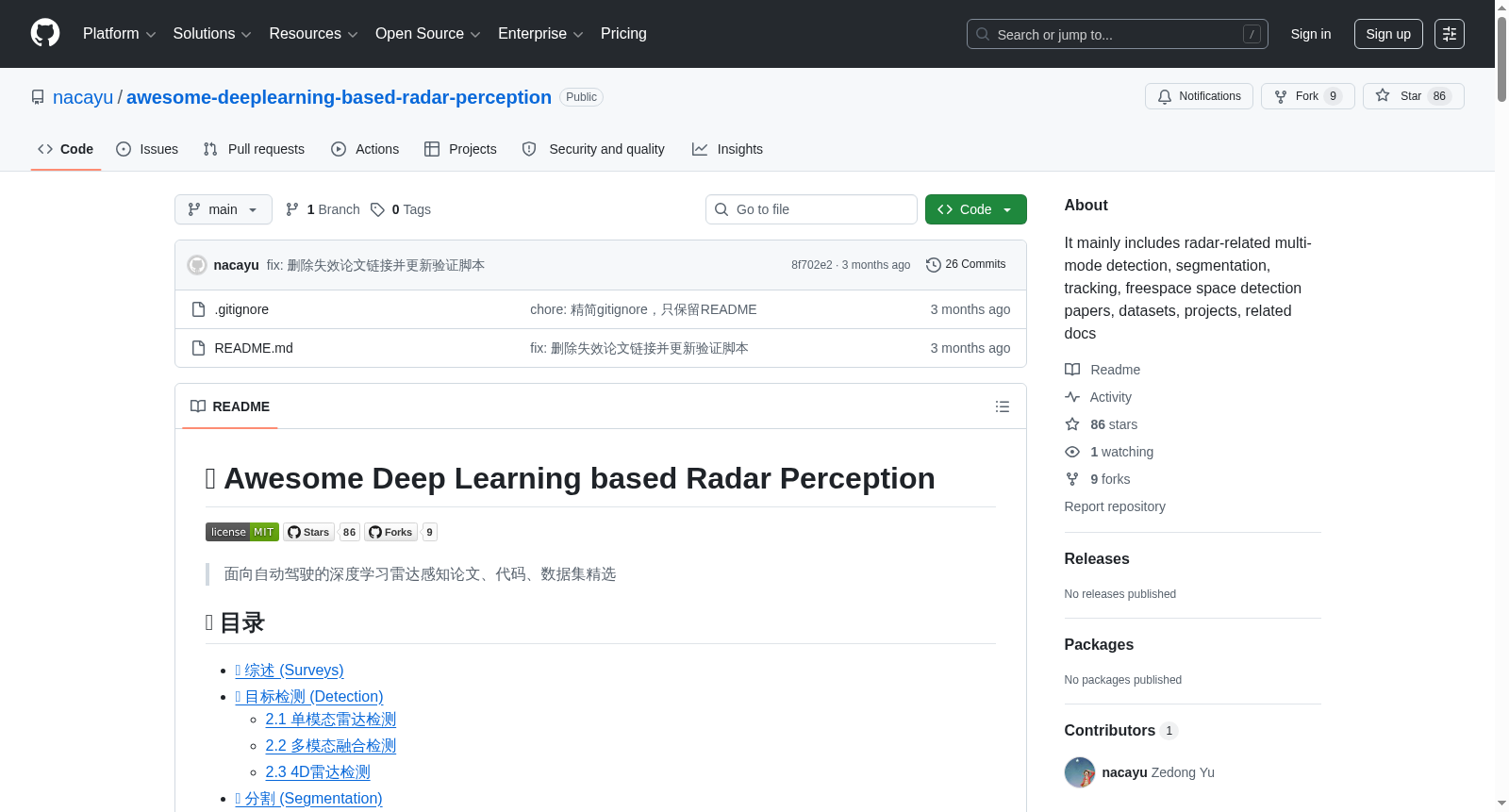Expand the Enterprise menu
This screenshot has height=812, width=1509.
[x=540, y=34]
